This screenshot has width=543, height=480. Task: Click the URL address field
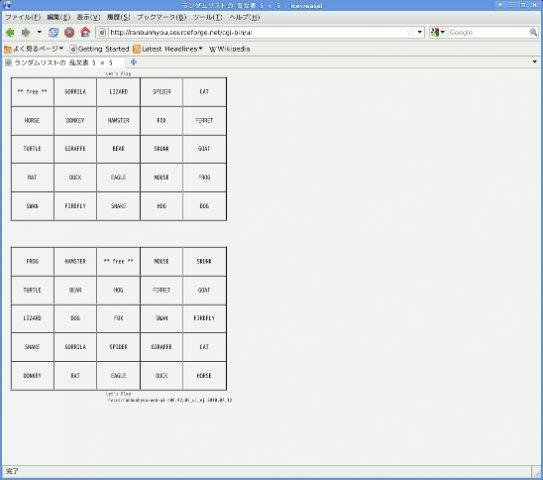tap(256, 33)
